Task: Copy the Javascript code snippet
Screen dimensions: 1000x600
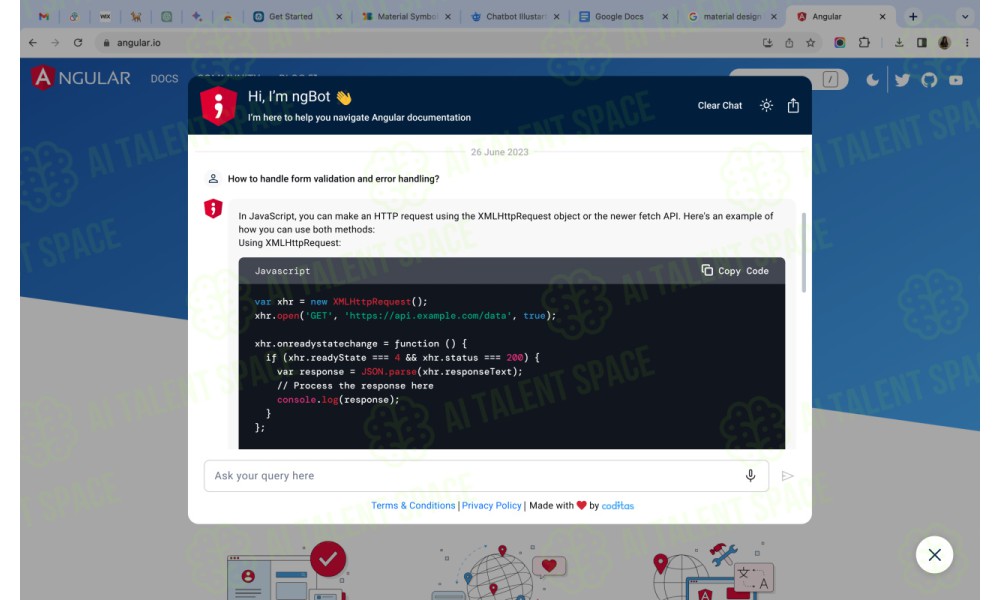Action: pos(735,270)
